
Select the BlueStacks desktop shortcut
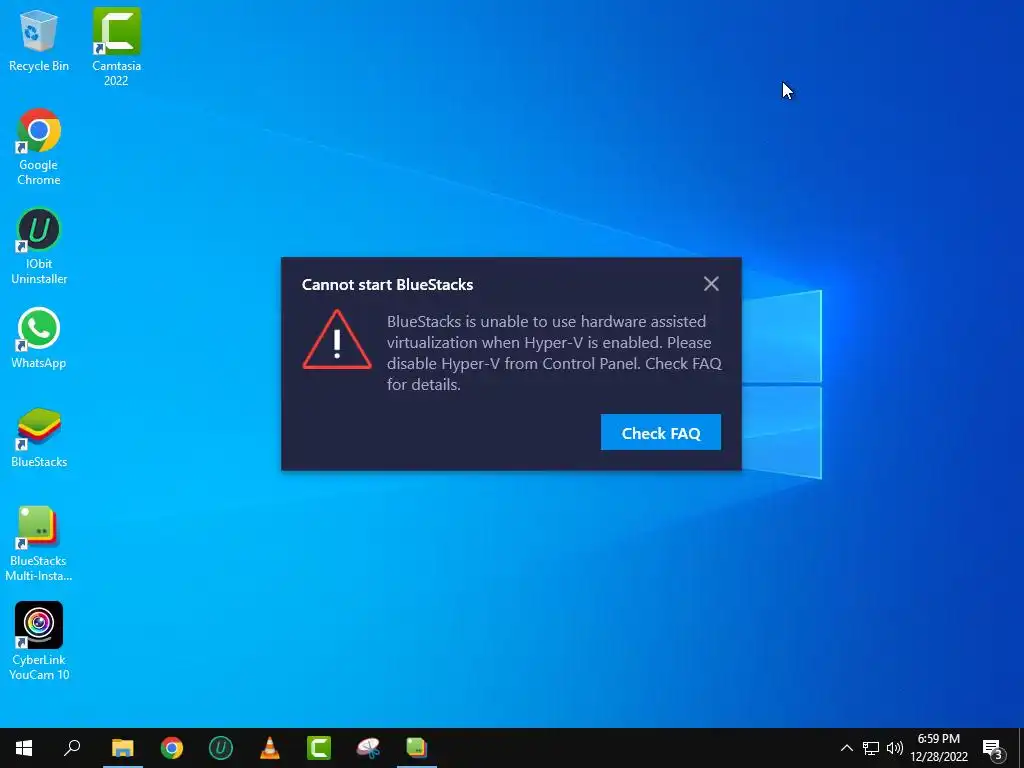tap(39, 437)
